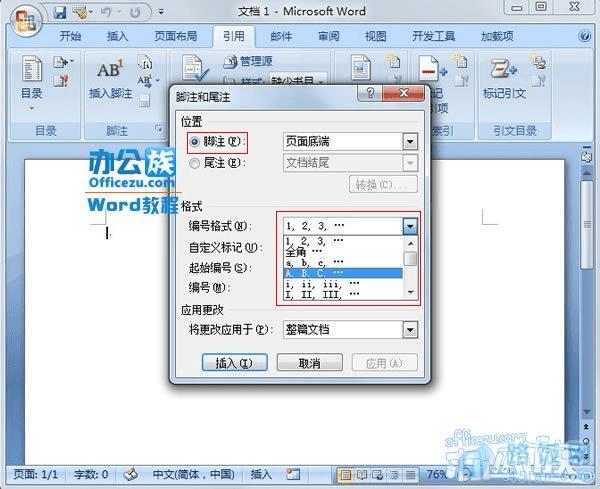Click the 76% zoom level

pyautogui.click(x=436, y=474)
